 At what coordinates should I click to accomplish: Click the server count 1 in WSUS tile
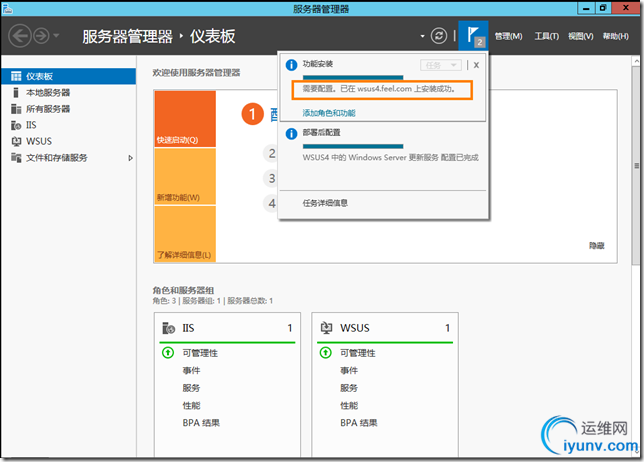(x=447, y=328)
